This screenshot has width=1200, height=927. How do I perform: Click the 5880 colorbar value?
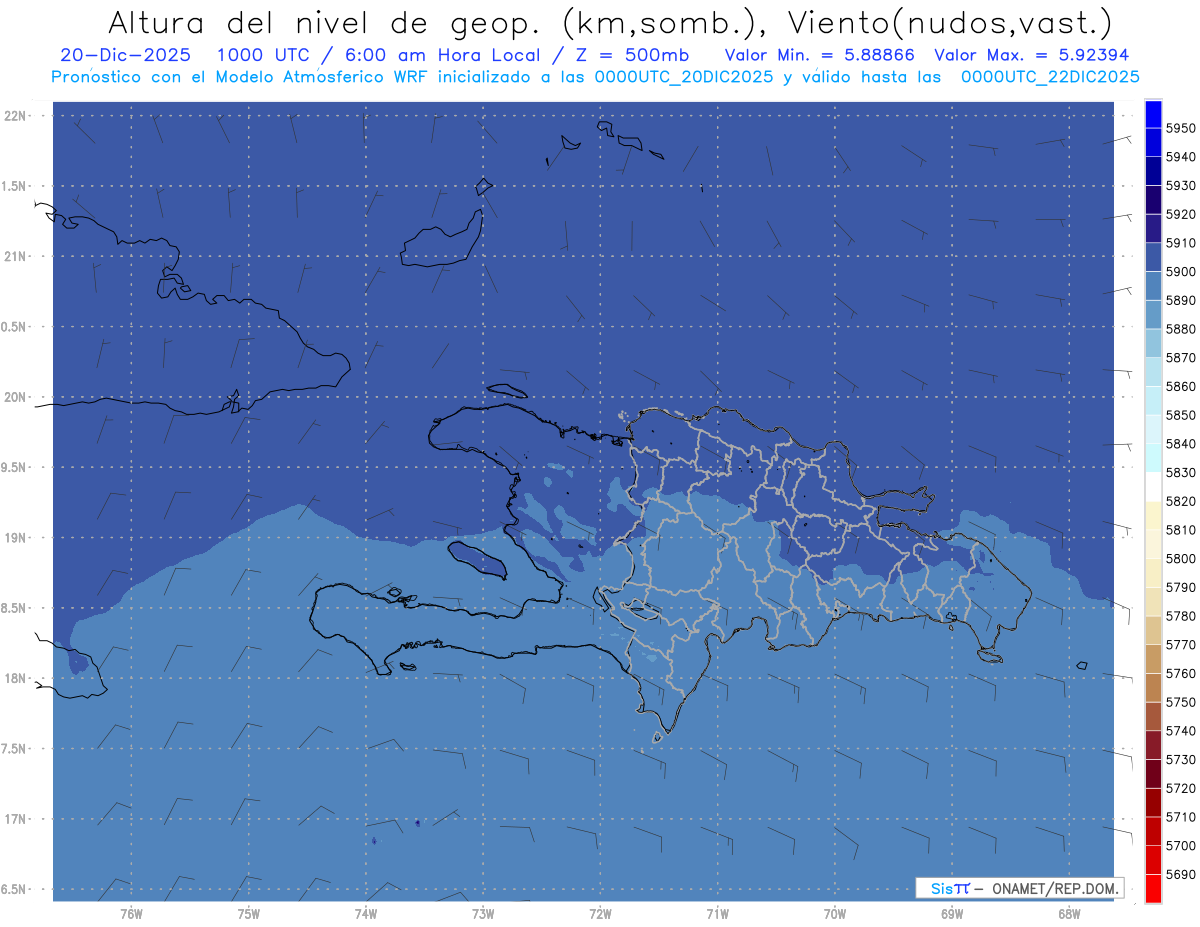1180,329
